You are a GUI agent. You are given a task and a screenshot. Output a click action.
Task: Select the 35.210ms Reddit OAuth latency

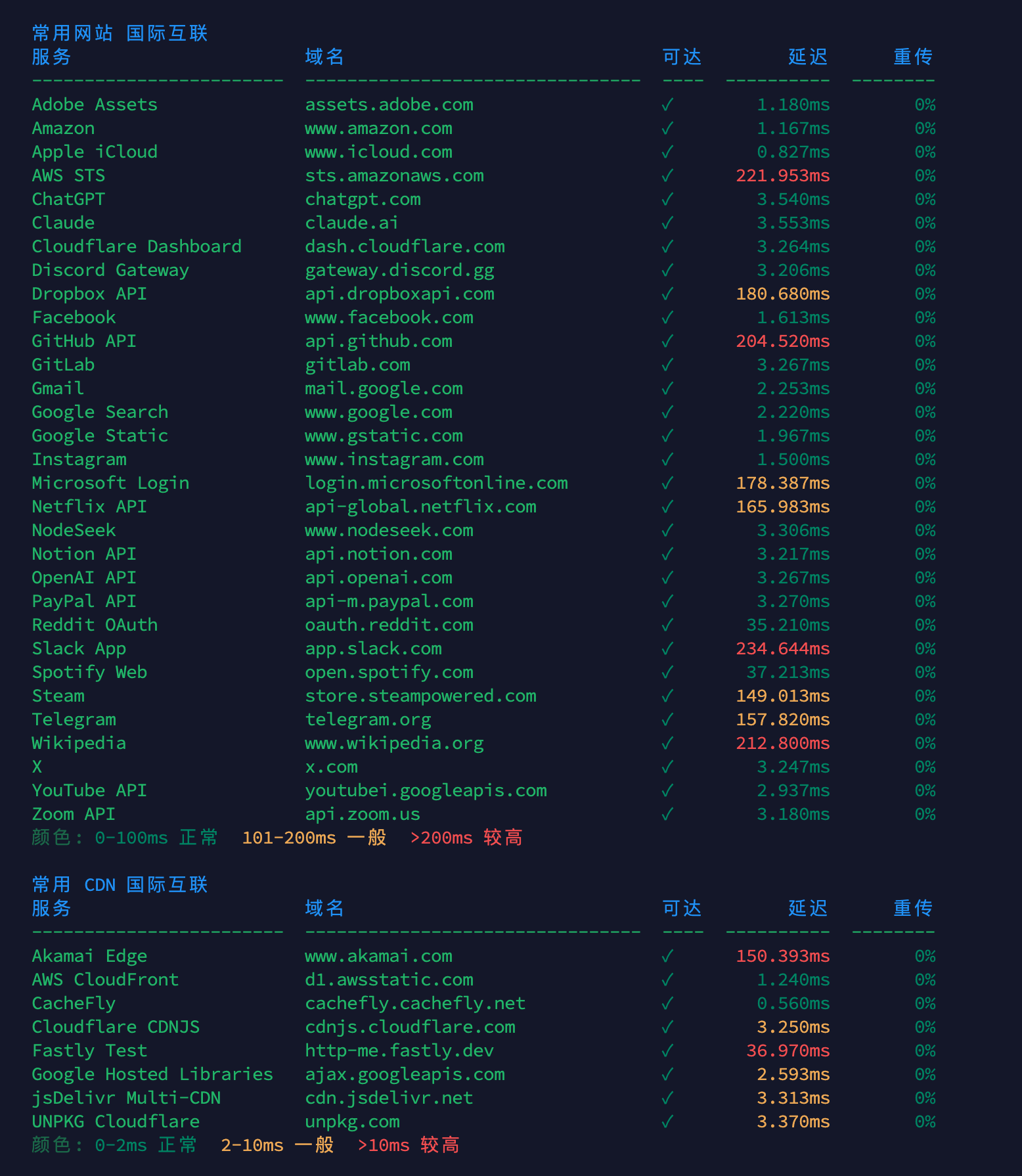(x=788, y=625)
